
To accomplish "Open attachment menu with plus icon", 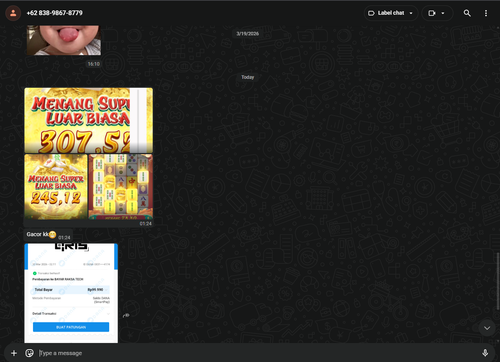I will click(14, 353).
